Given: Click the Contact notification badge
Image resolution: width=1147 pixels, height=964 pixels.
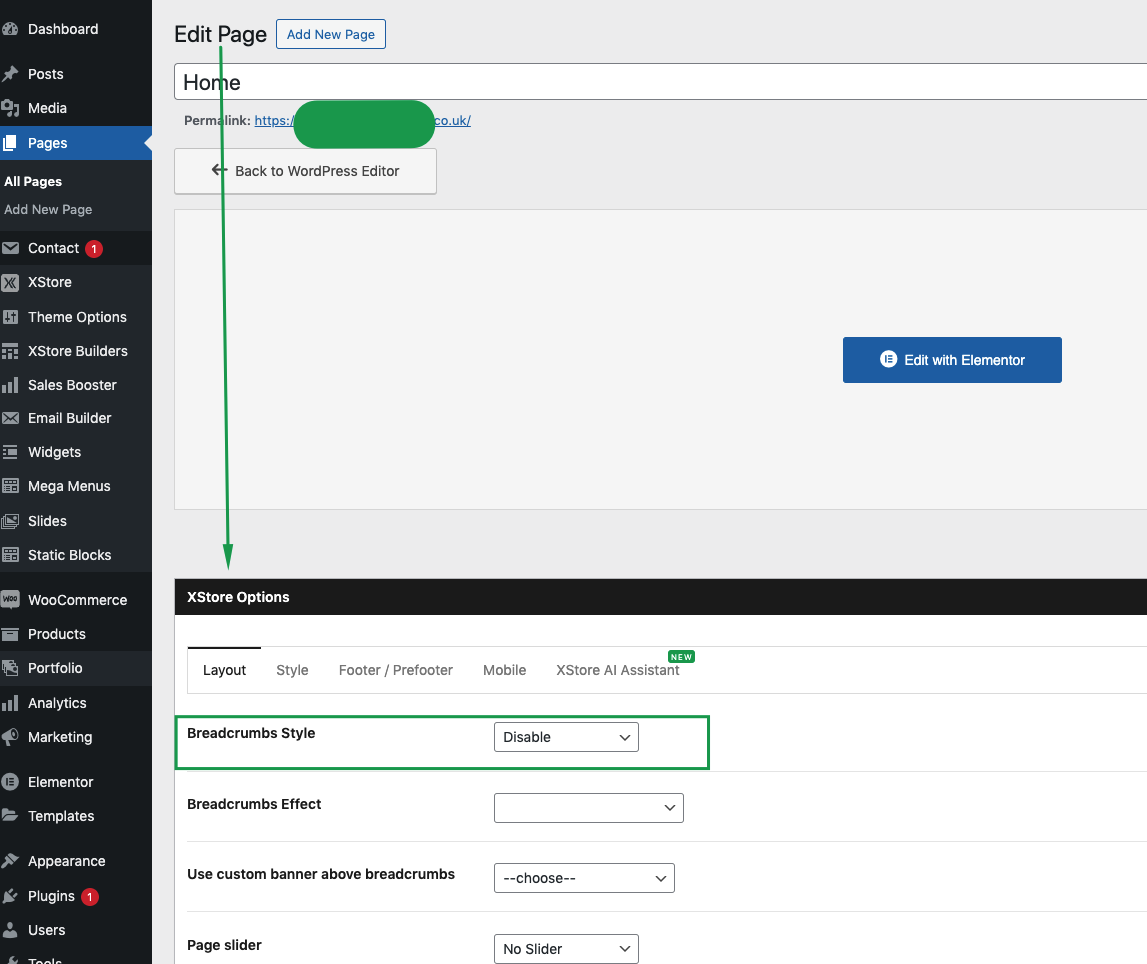Looking at the screenshot, I should (94, 249).
